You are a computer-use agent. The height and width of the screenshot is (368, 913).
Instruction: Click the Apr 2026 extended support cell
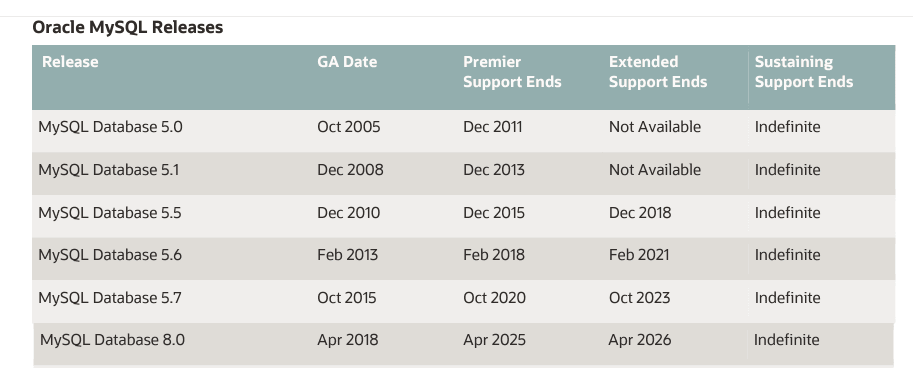[x=640, y=340]
